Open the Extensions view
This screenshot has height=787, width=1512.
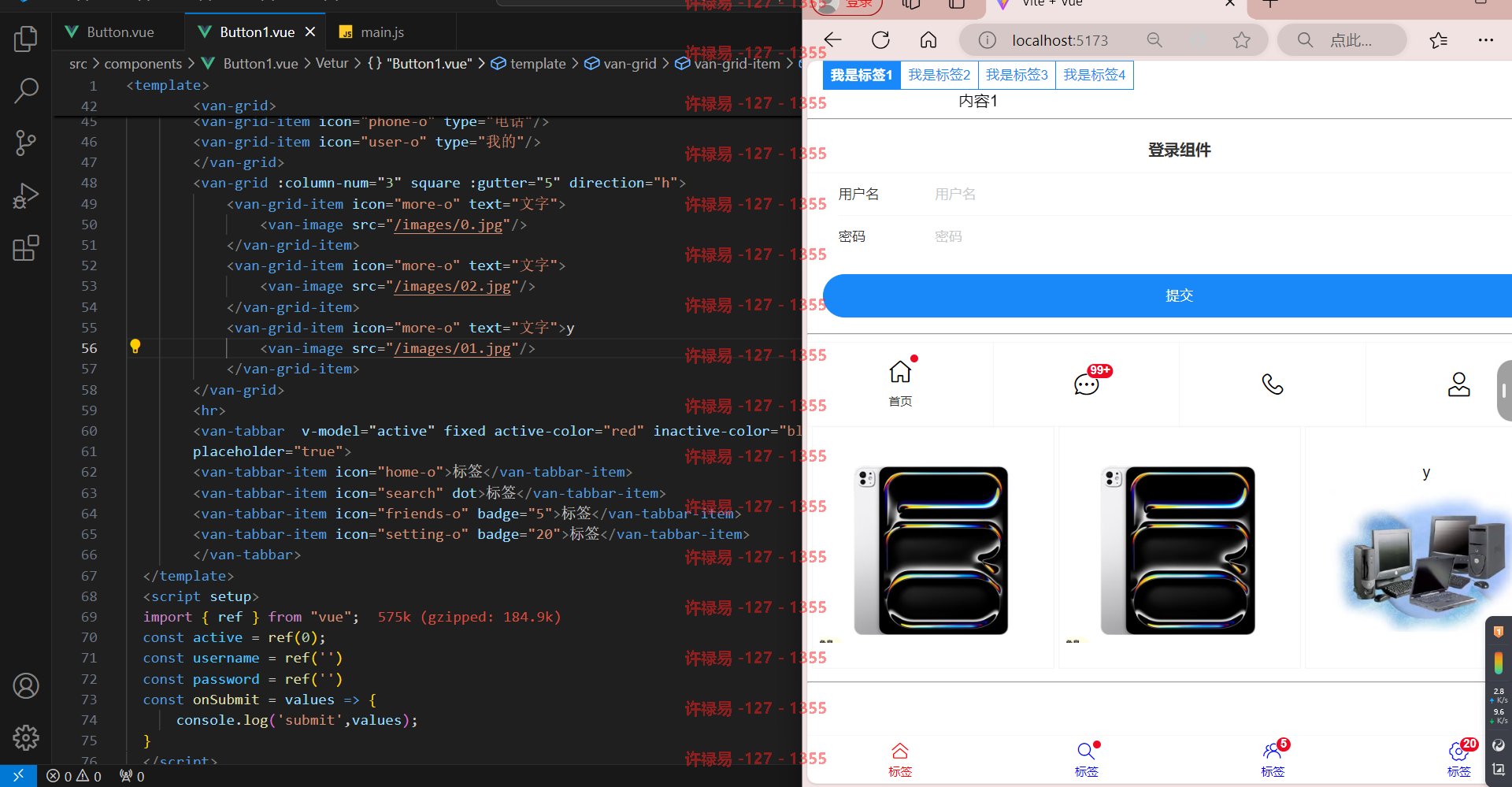point(26,247)
